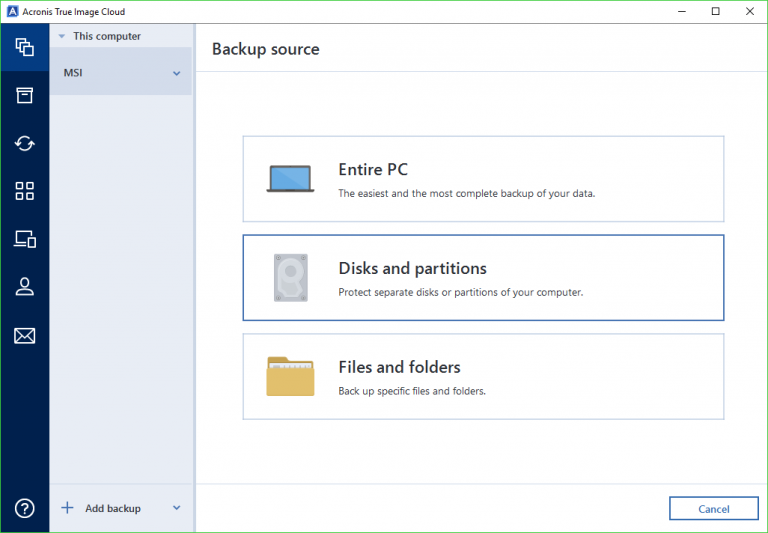Open the Add backup dropdown arrow
The width and height of the screenshot is (768, 533).
coord(177,508)
